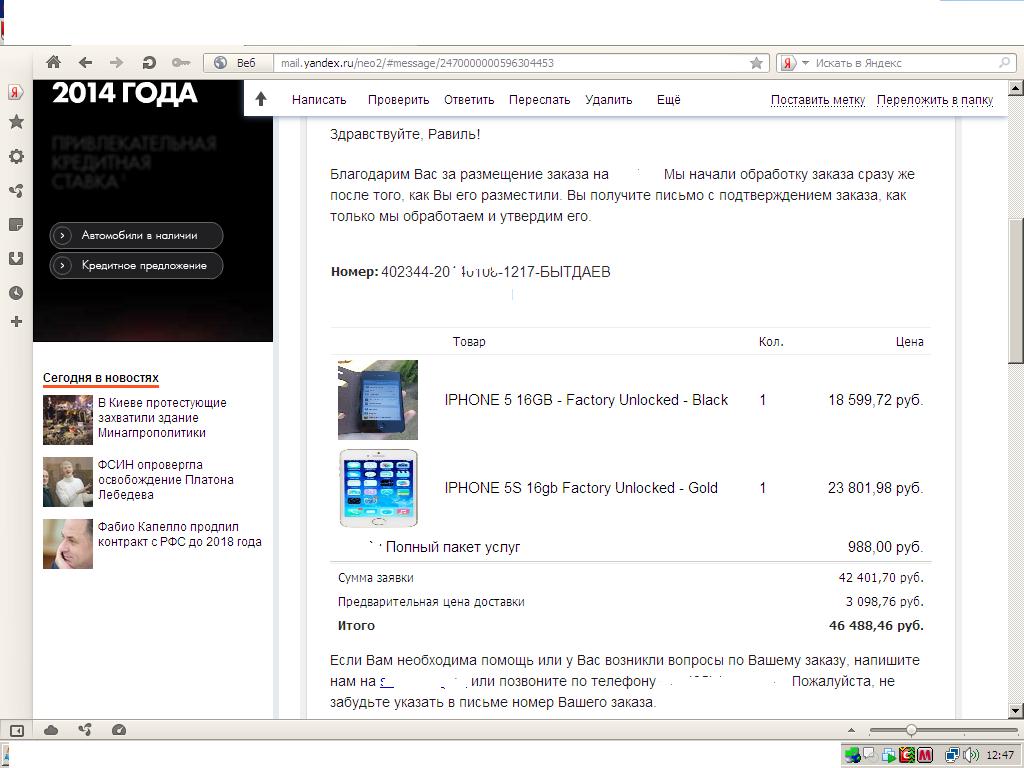
Task: Click gold iPhone 5S product image
Action: [x=378, y=488]
